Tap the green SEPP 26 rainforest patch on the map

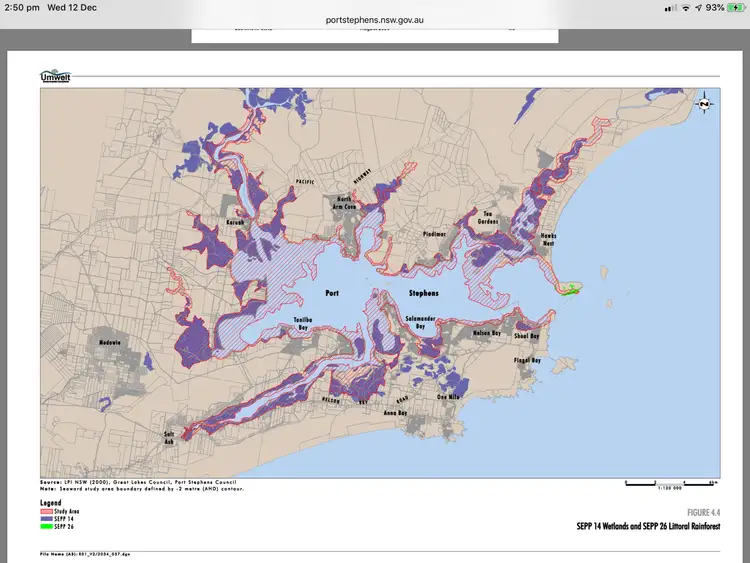(571, 290)
